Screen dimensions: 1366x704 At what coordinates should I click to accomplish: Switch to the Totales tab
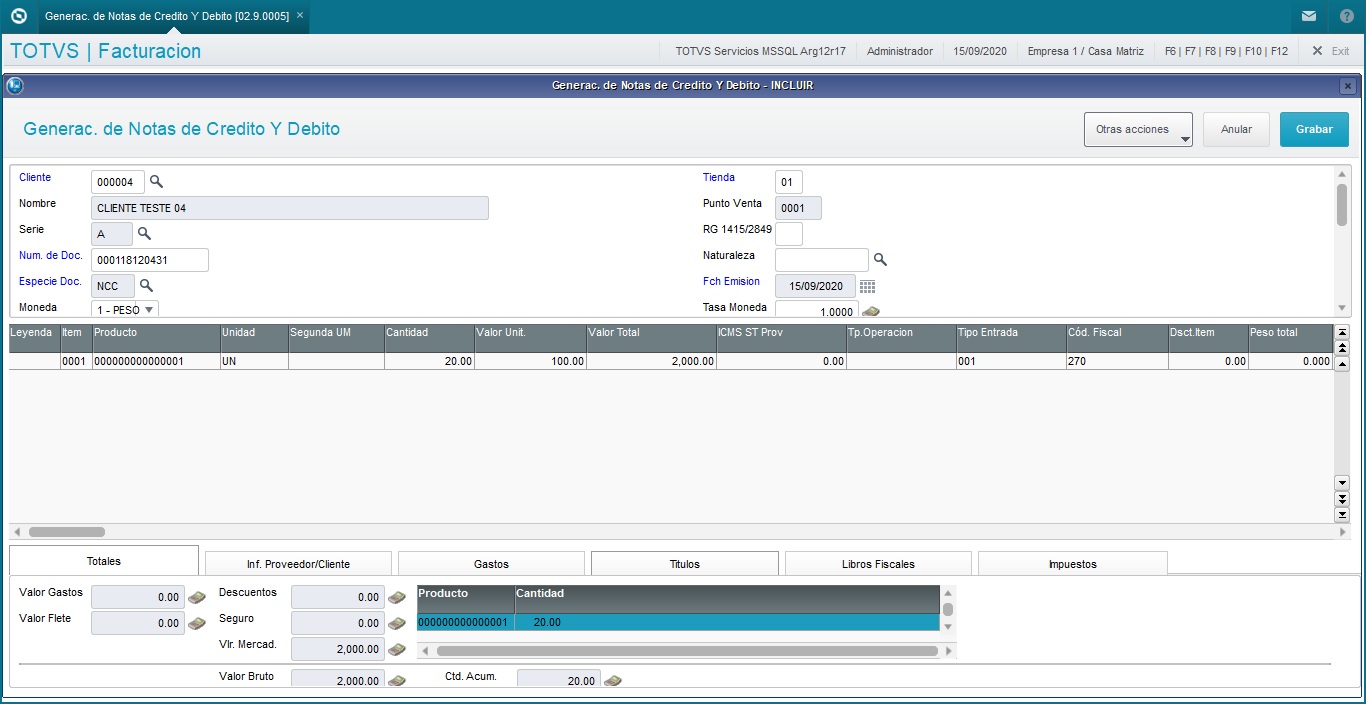pyautogui.click(x=104, y=561)
